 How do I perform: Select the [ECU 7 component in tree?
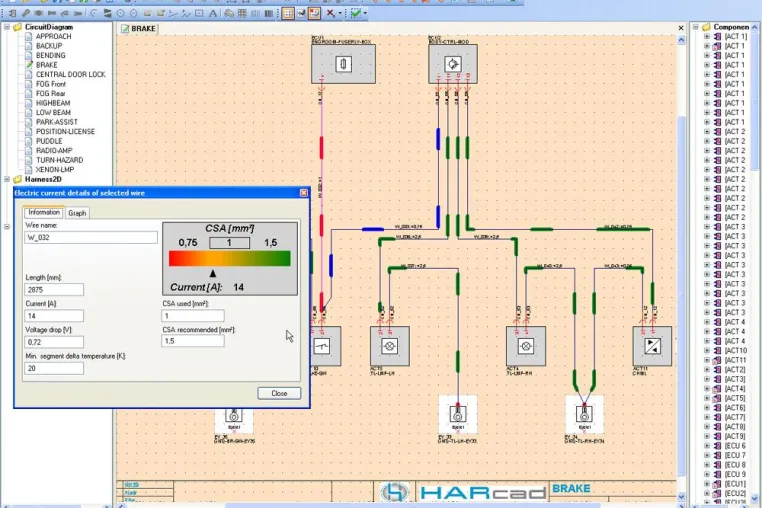point(735,455)
